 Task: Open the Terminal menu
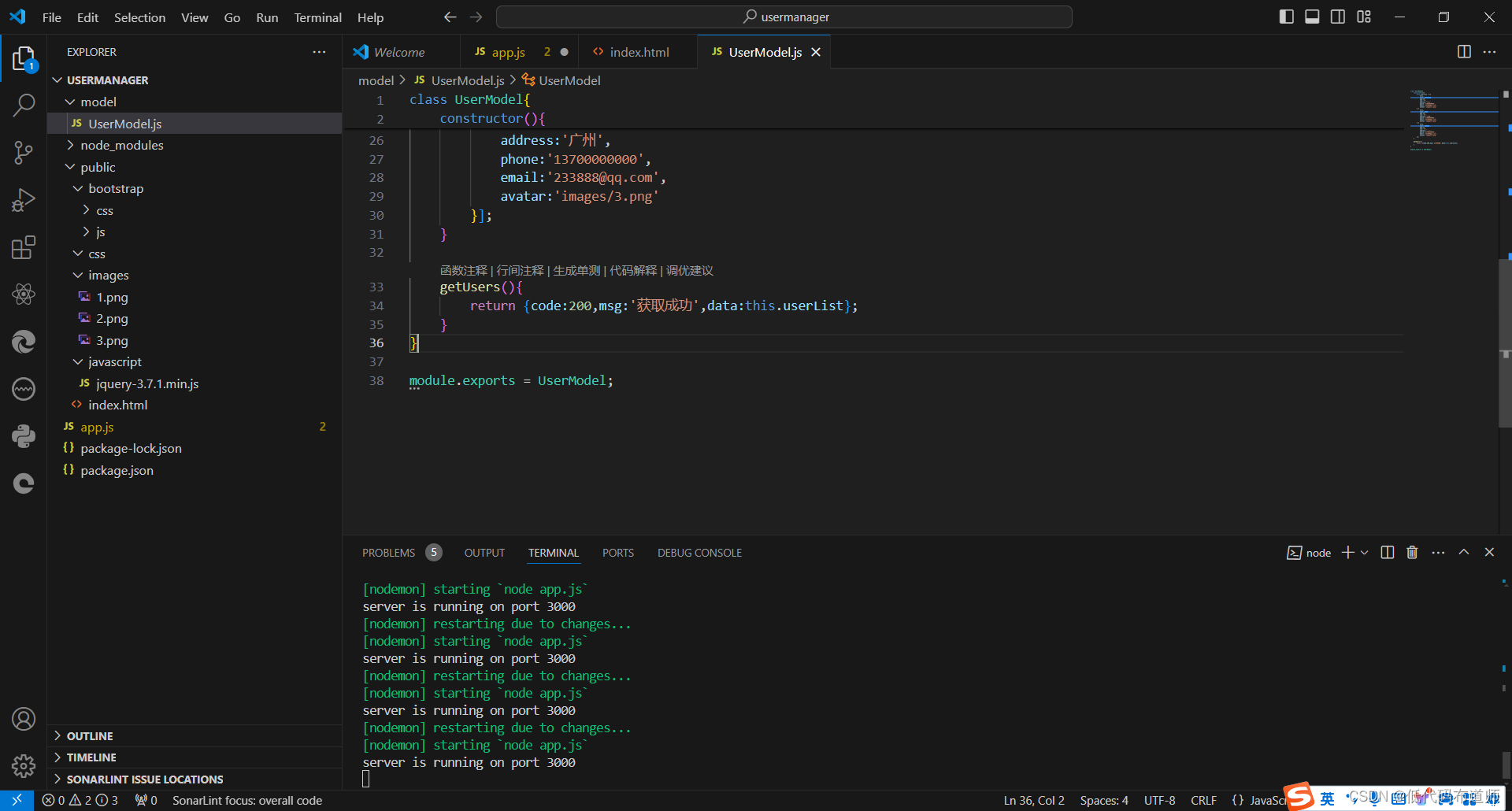coord(317,17)
